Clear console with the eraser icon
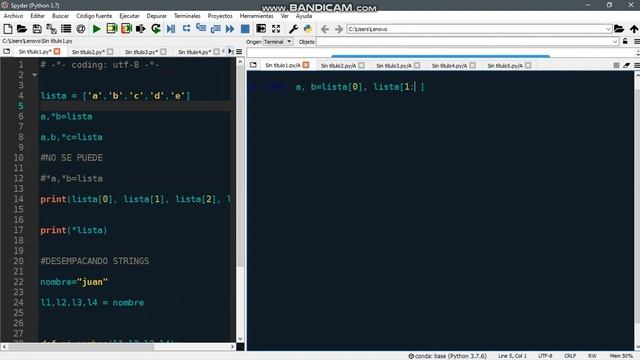Viewport: 640px width, 360px height. 627,65
